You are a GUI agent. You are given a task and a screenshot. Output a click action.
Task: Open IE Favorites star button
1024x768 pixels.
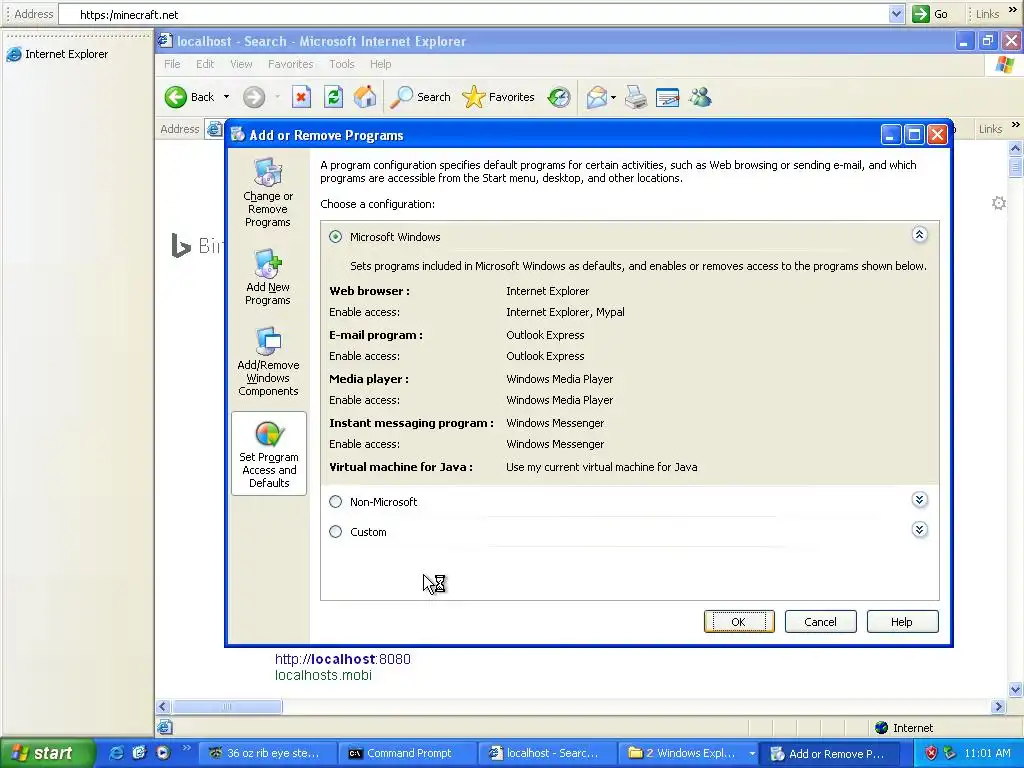click(498, 97)
